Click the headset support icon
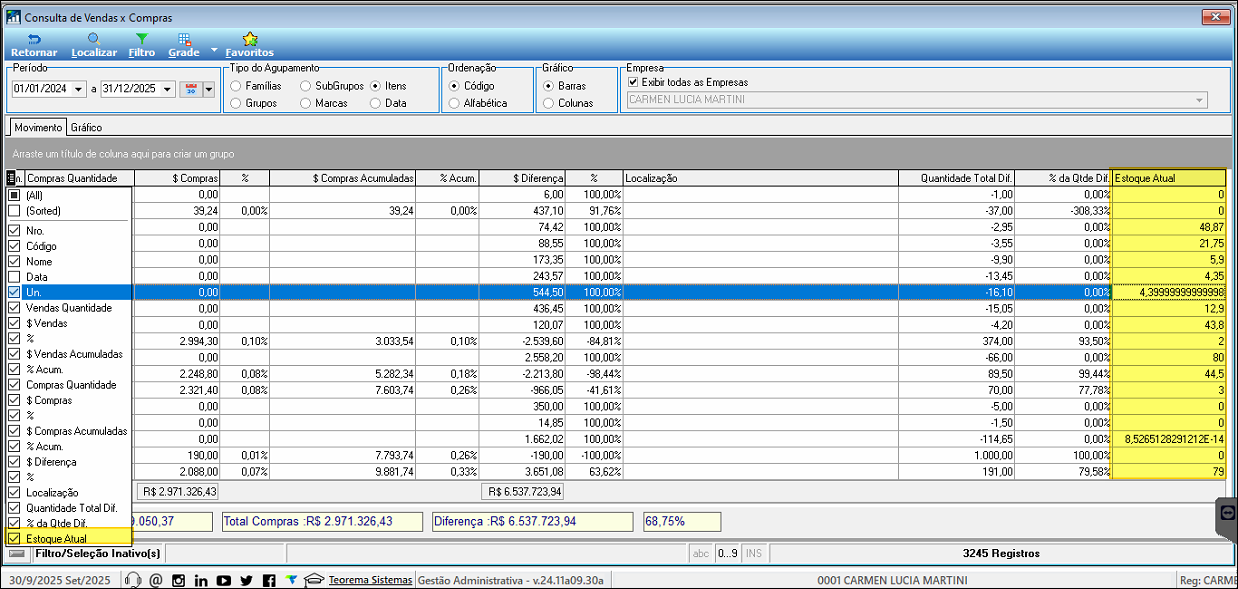The height and width of the screenshot is (589, 1238). 132,580
